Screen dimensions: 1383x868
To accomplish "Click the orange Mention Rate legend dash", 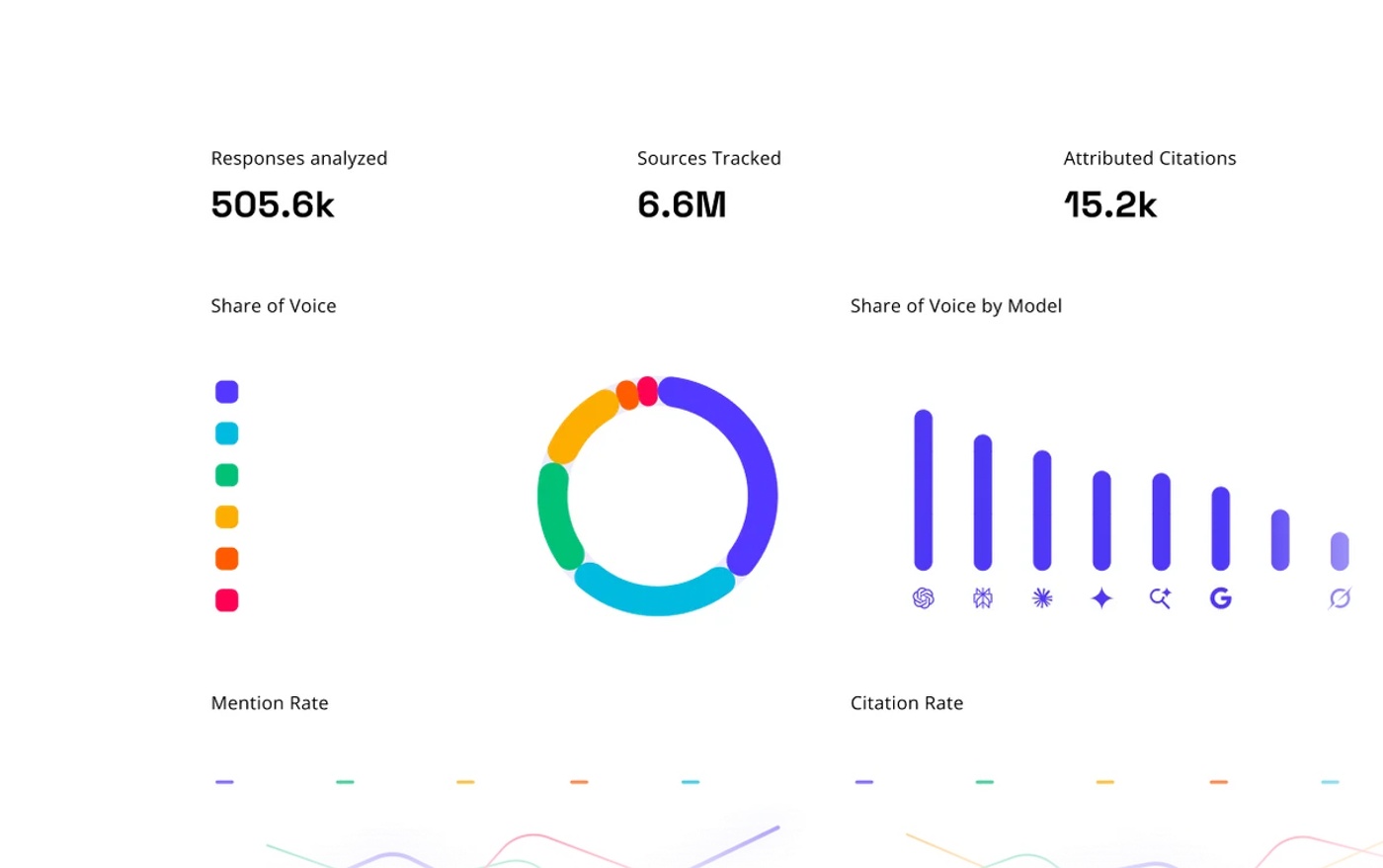I will [579, 782].
